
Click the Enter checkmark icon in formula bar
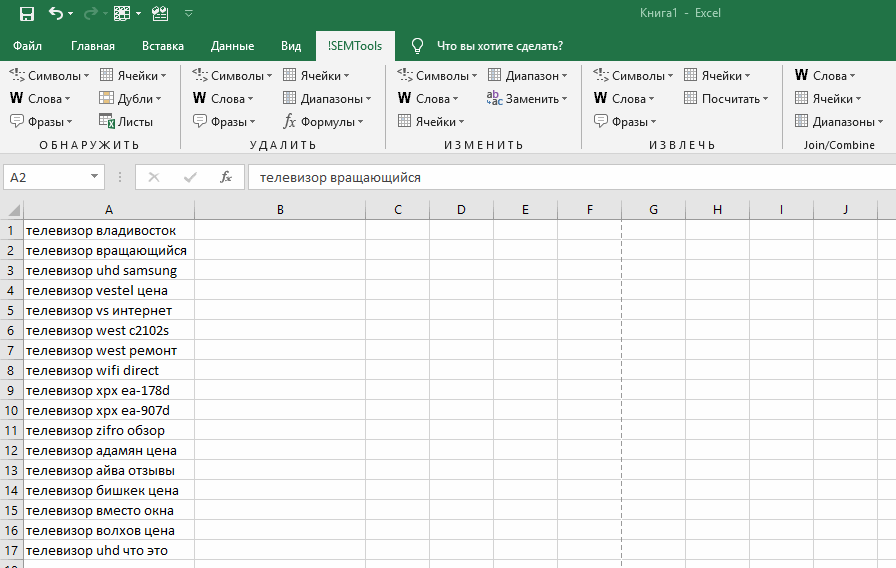pos(190,177)
